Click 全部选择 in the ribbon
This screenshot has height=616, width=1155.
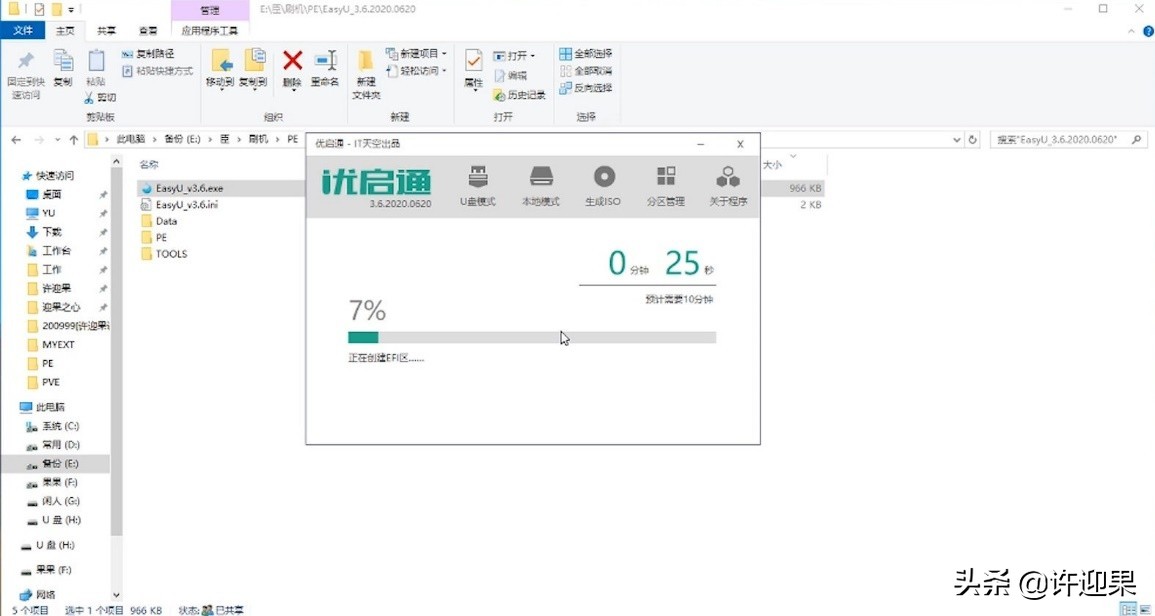pos(586,54)
